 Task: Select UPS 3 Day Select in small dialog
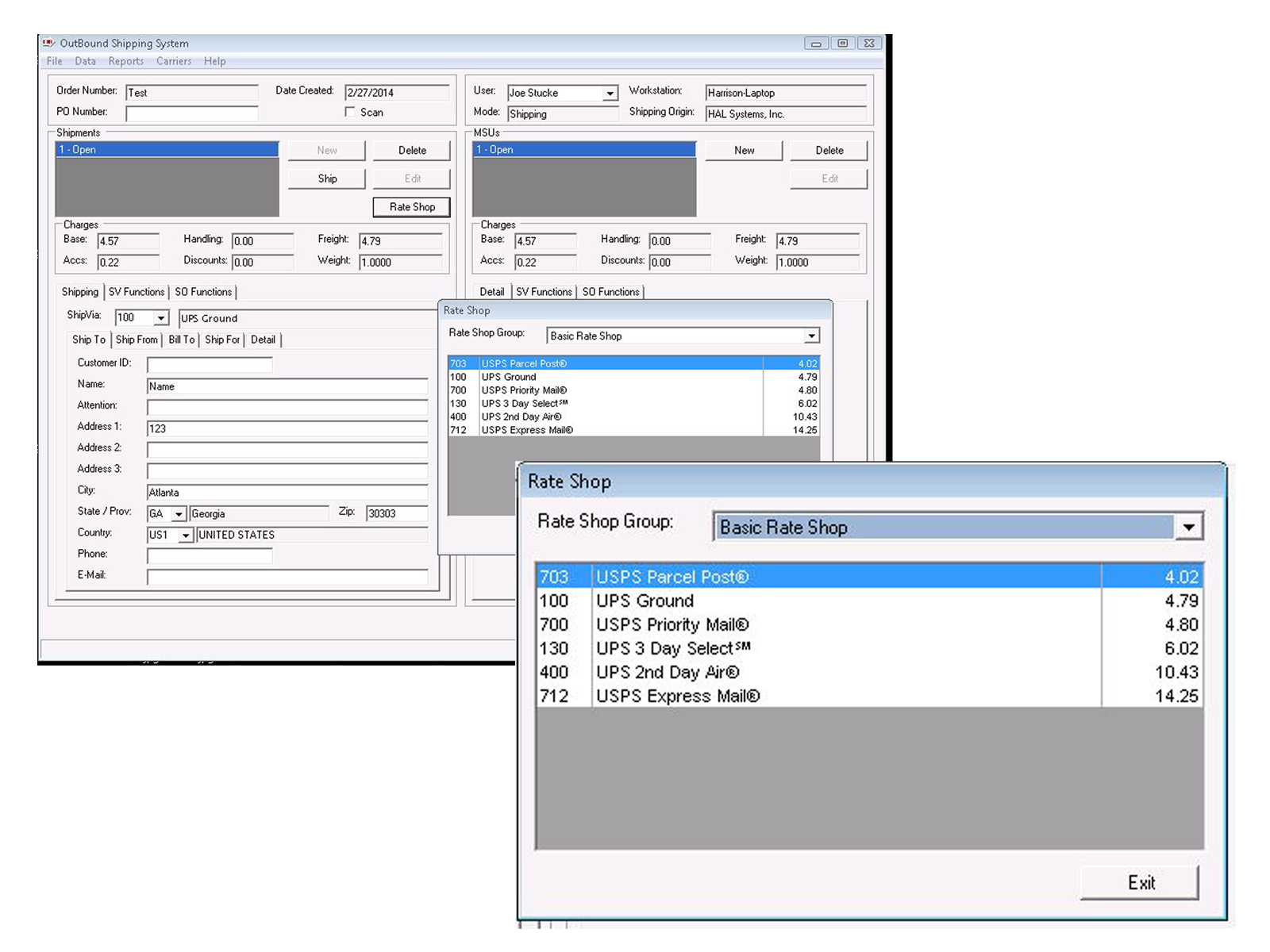coord(633,403)
